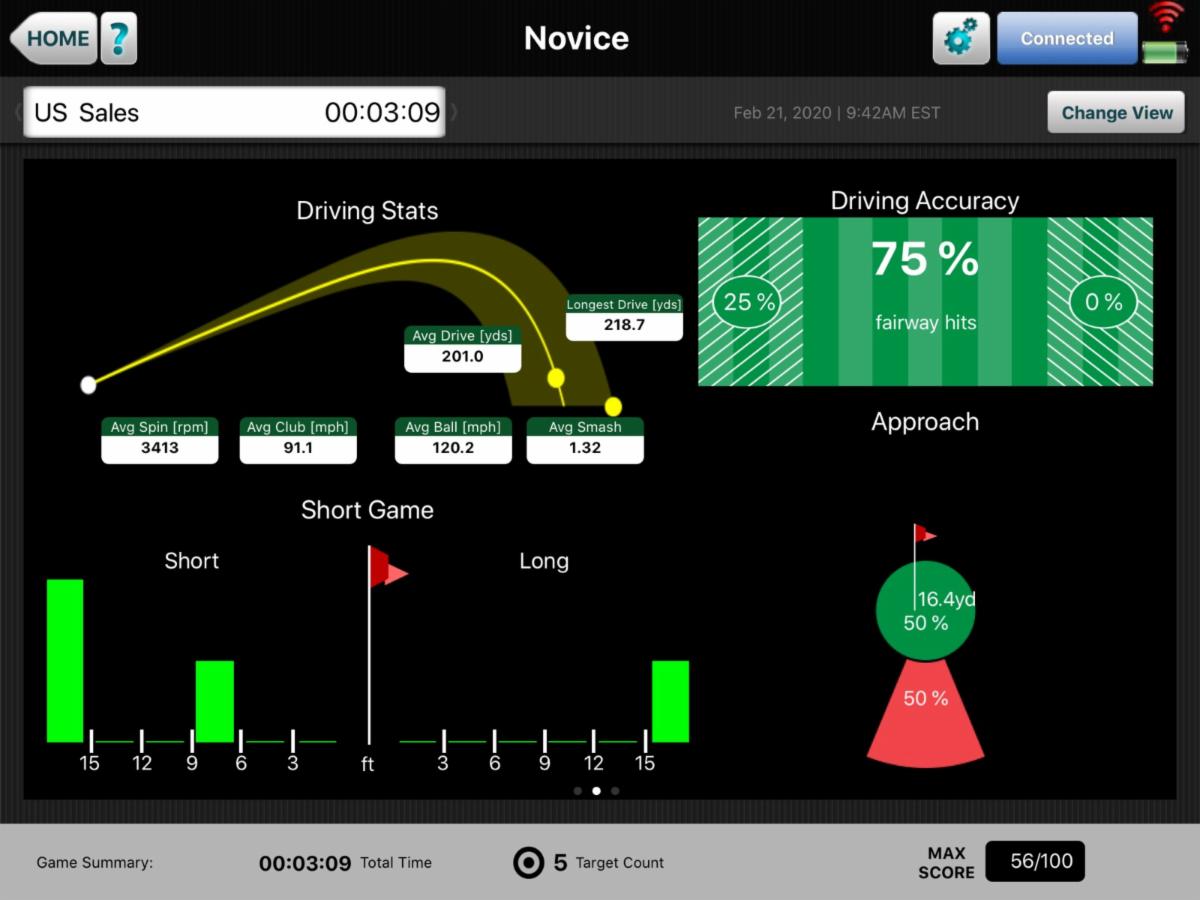Click the 25% left rough zone in Driving Accuracy
The height and width of the screenshot is (900, 1200).
pyautogui.click(x=747, y=302)
